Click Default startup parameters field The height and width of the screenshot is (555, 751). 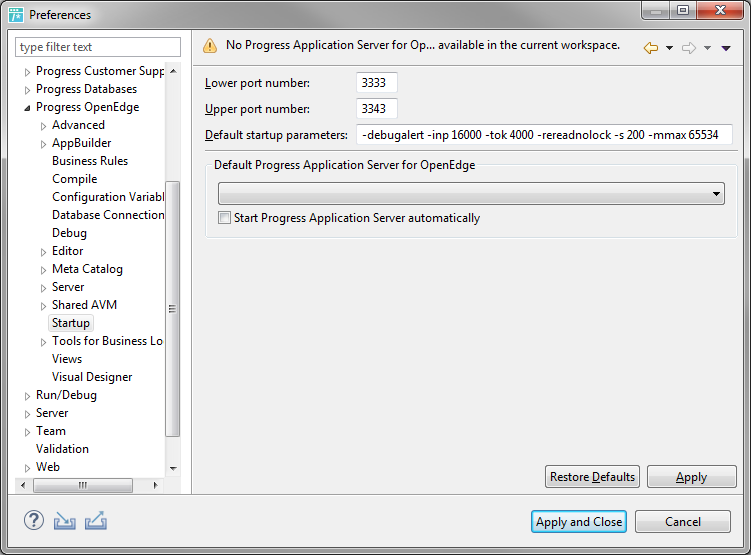[545, 135]
